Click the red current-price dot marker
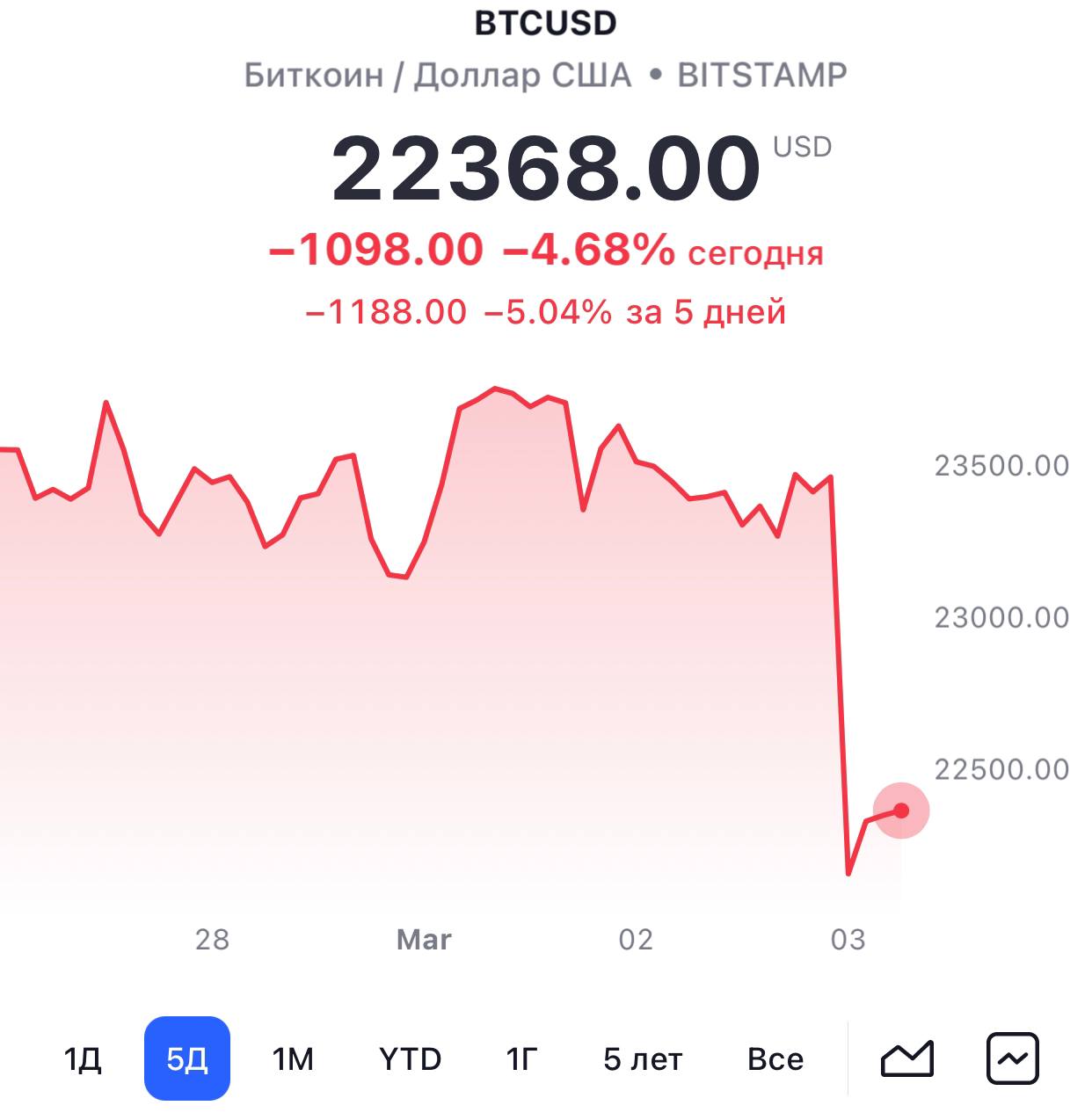Viewport: 1092px width, 1120px height. click(x=901, y=810)
